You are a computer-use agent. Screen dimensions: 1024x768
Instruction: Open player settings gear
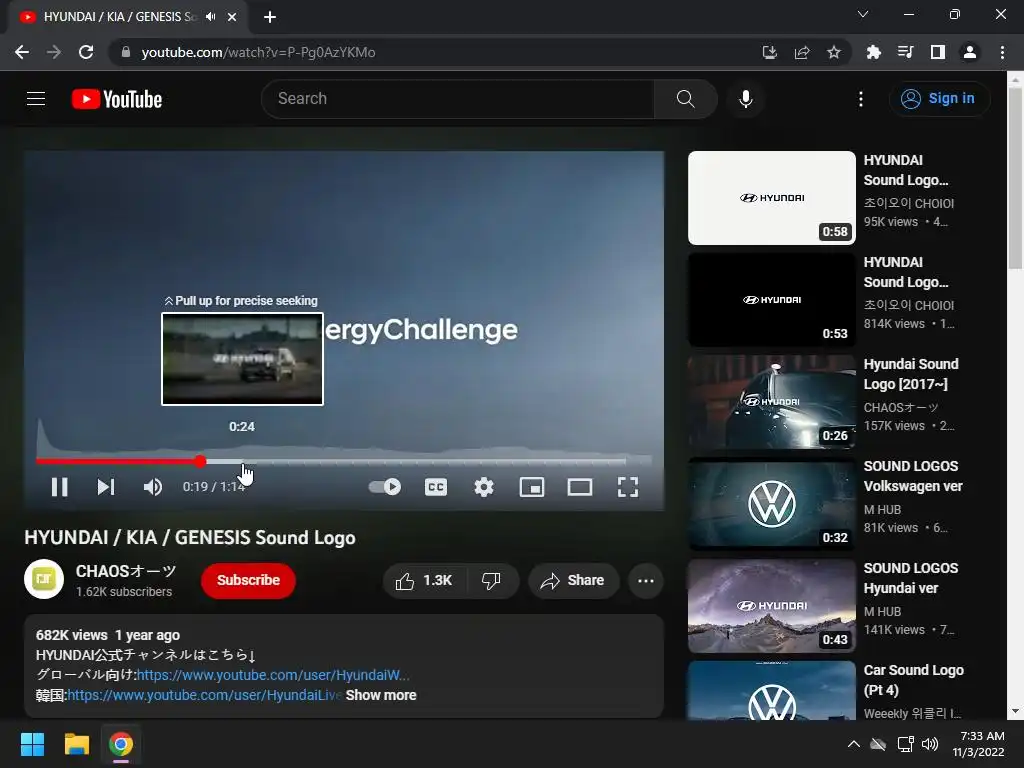[484, 487]
